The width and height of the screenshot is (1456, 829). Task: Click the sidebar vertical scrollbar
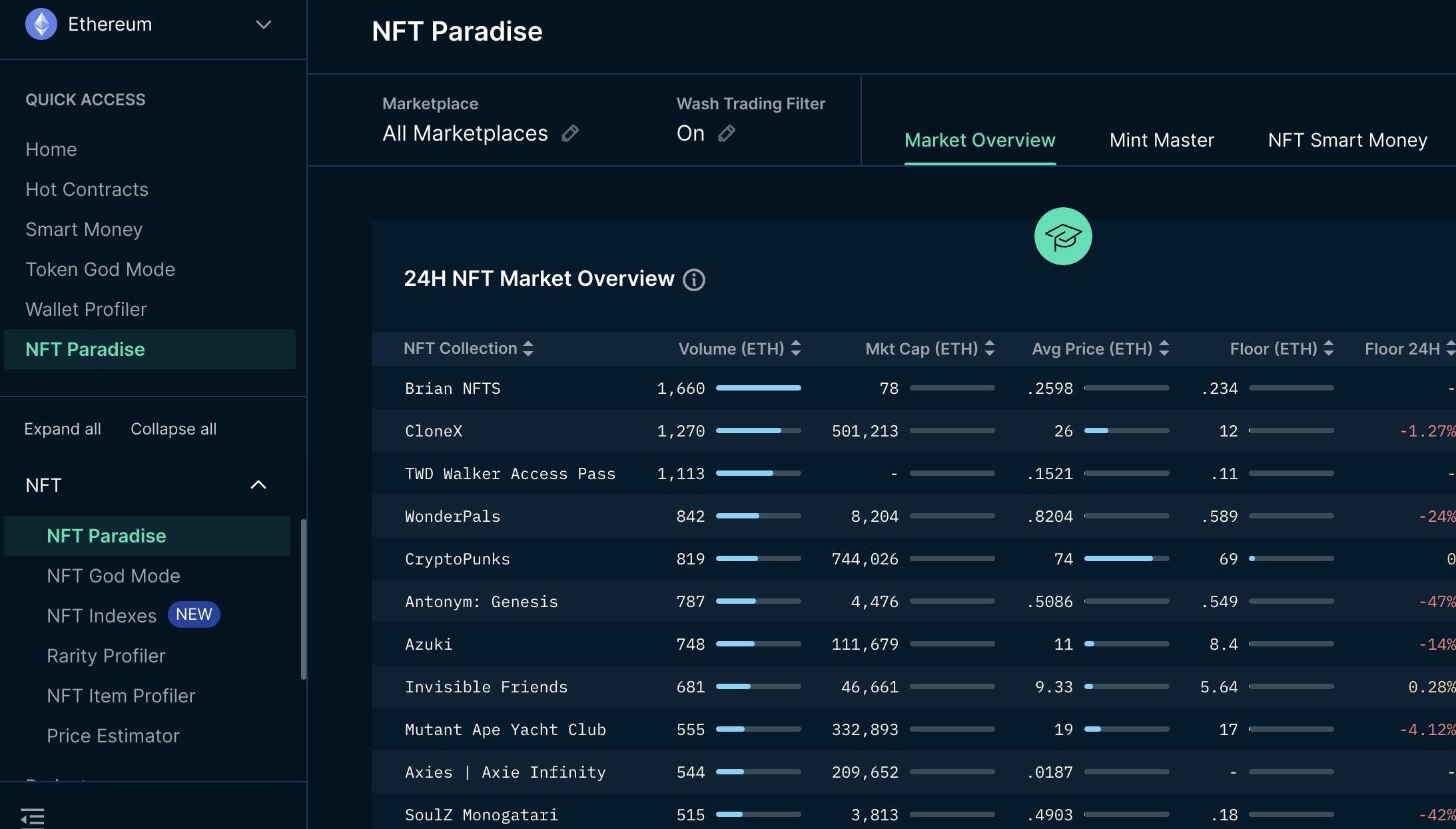point(304,600)
